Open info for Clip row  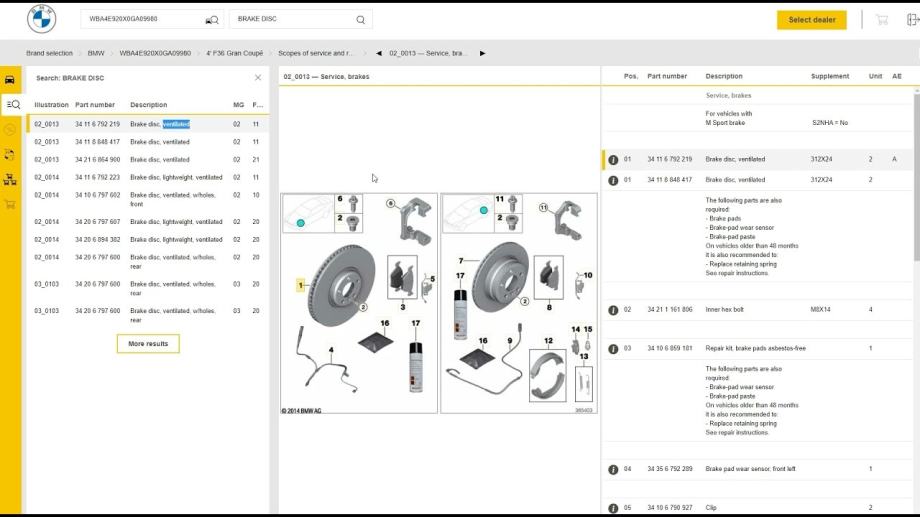[613, 508]
